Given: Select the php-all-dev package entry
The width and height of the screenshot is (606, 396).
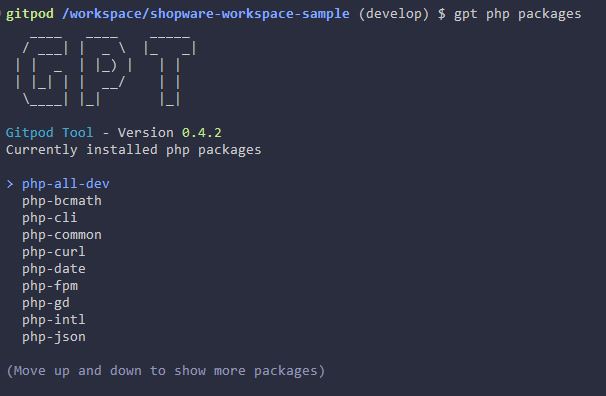Looking at the screenshot, I should pos(66,184).
